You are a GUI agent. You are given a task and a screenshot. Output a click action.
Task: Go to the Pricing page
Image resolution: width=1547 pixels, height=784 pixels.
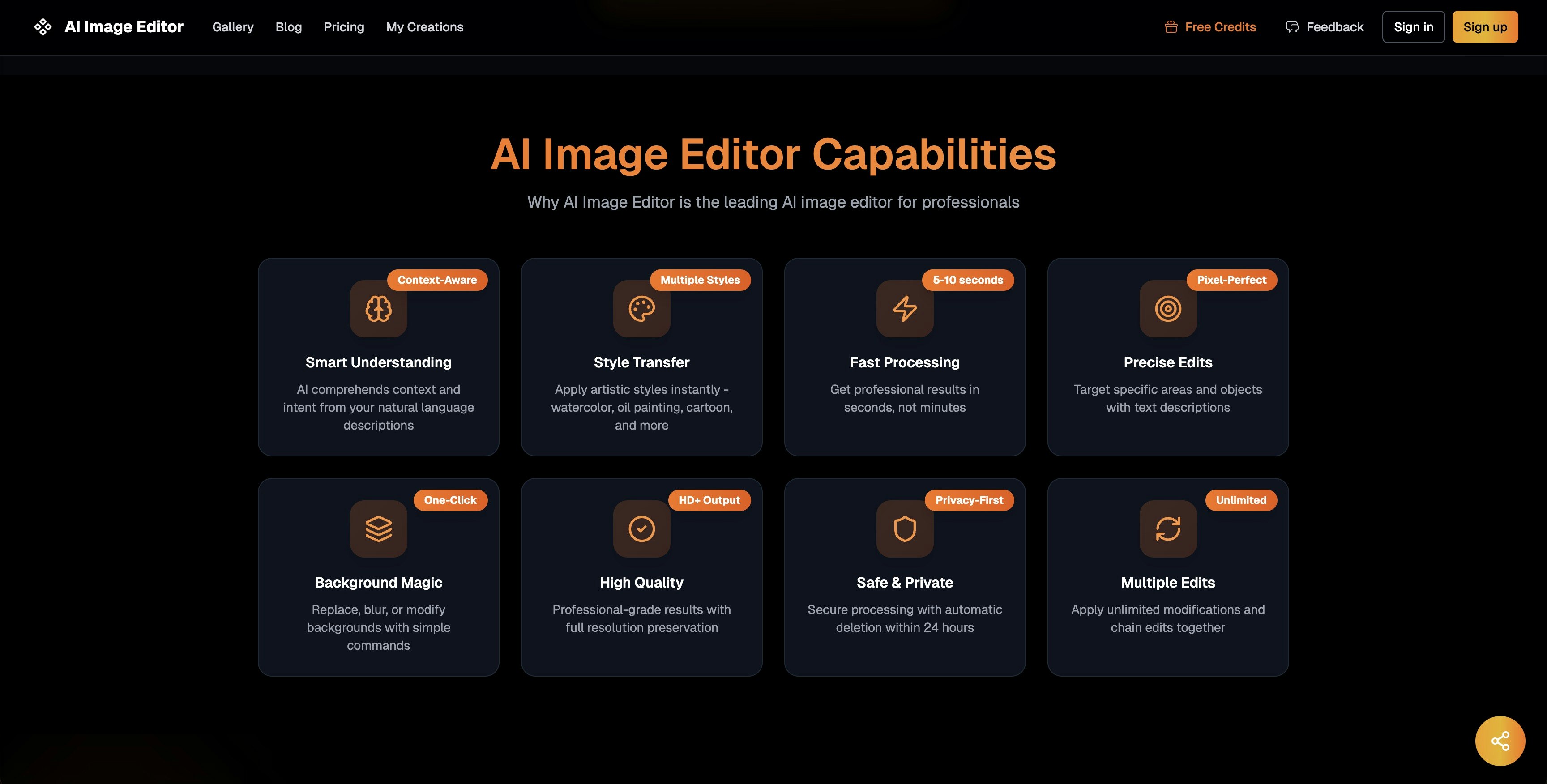[x=343, y=27]
